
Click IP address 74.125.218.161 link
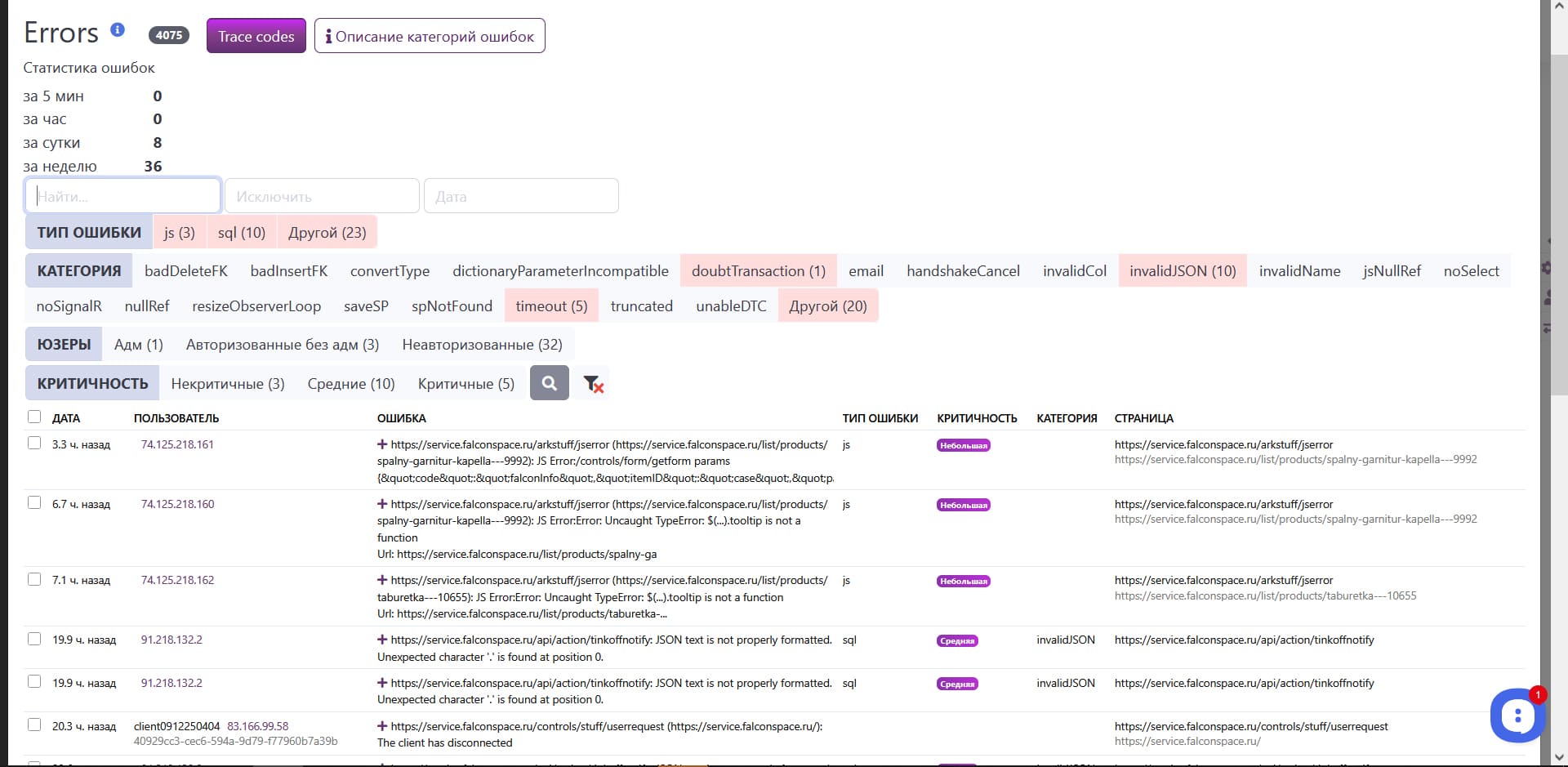(x=177, y=445)
